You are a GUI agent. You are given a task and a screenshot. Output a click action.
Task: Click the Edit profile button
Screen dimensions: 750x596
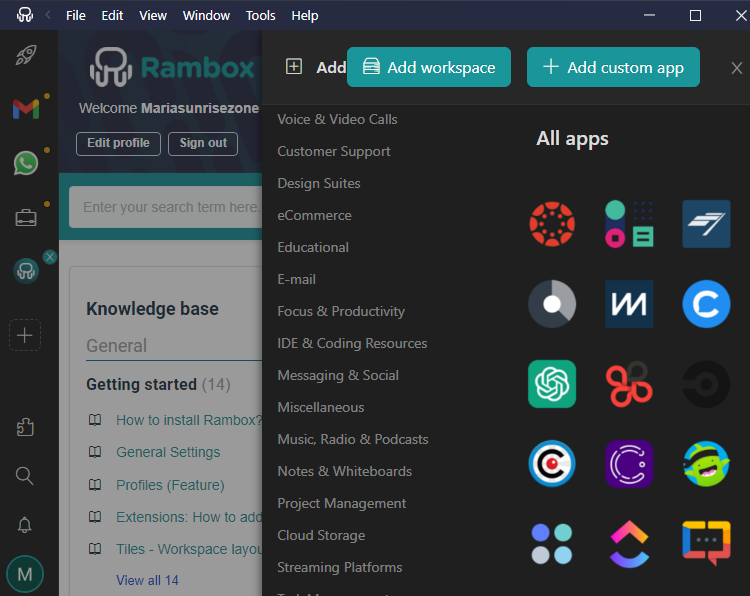point(118,143)
